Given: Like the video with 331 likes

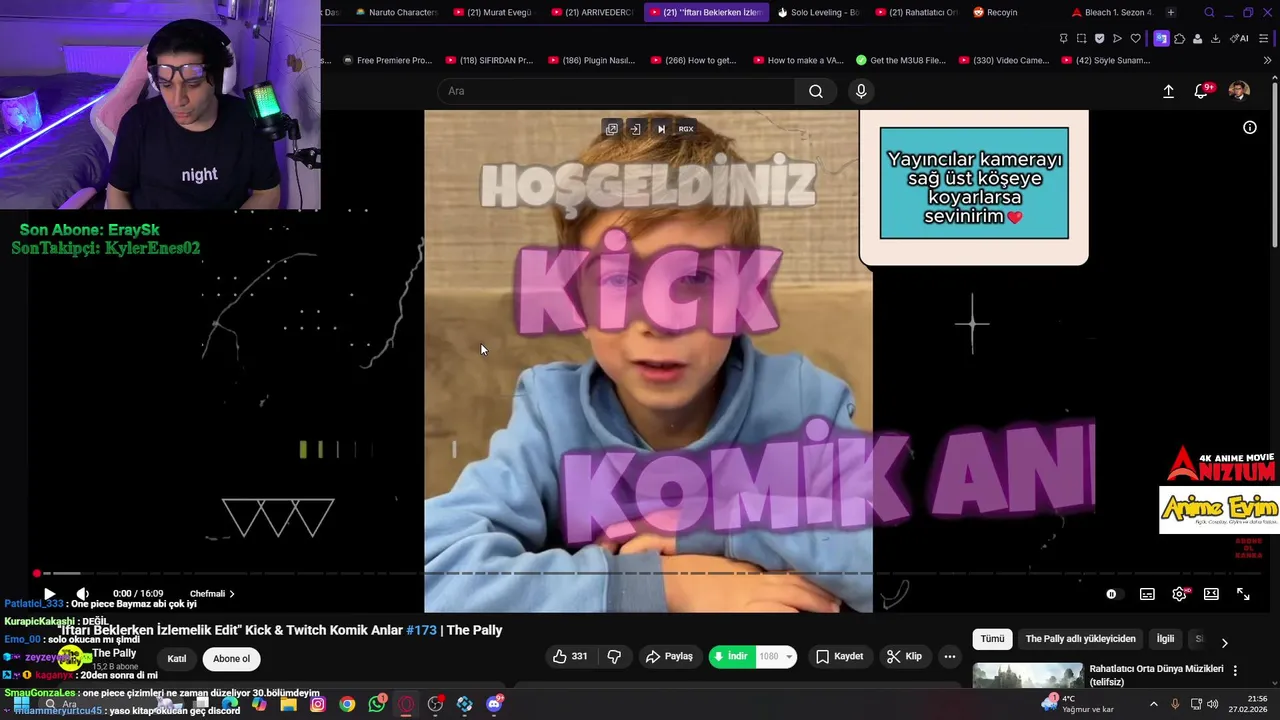Looking at the screenshot, I should tap(571, 657).
